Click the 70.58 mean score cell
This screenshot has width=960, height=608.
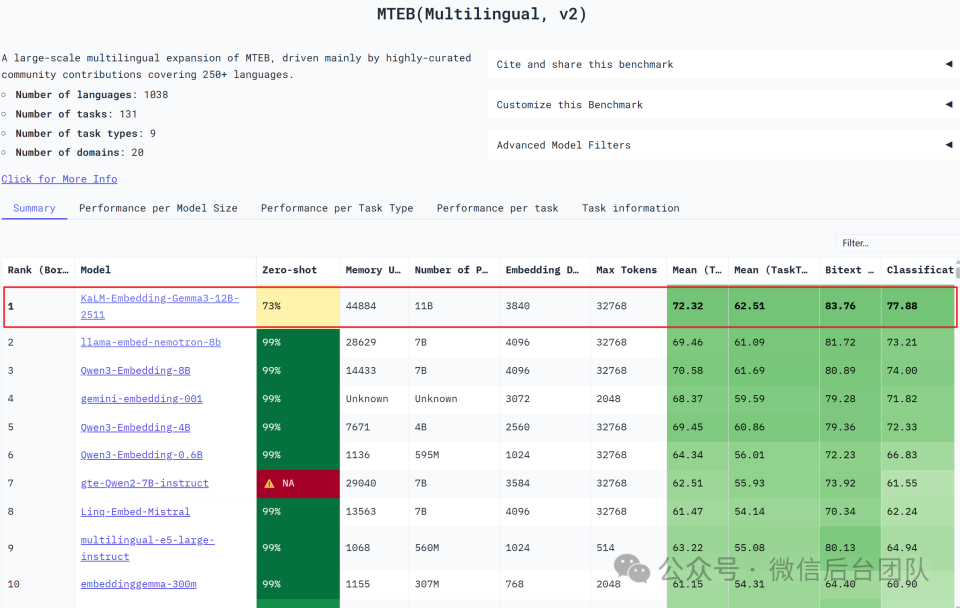point(697,370)
